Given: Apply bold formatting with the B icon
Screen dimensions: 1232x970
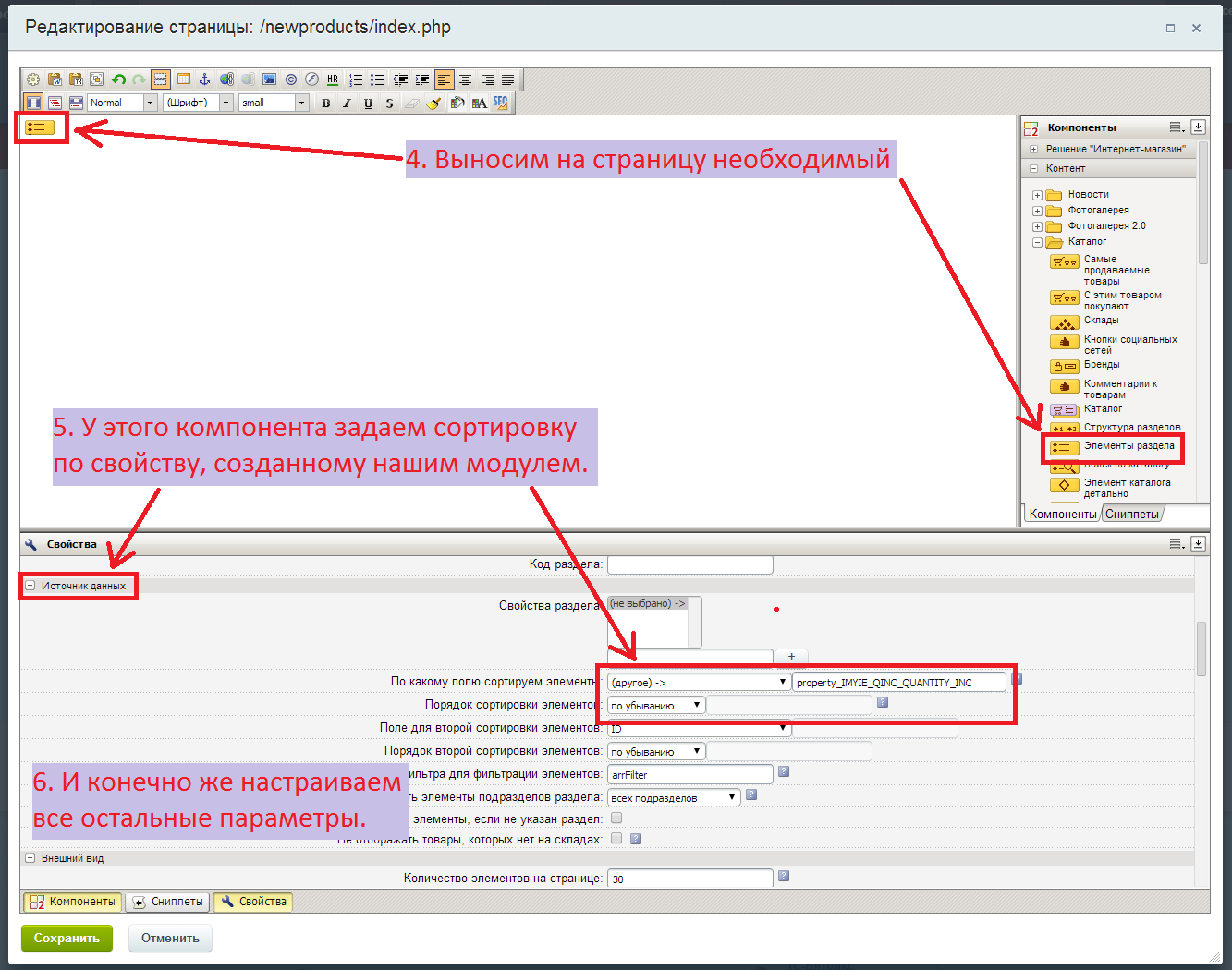Looking at the screenshot, I should coord(325,103).
